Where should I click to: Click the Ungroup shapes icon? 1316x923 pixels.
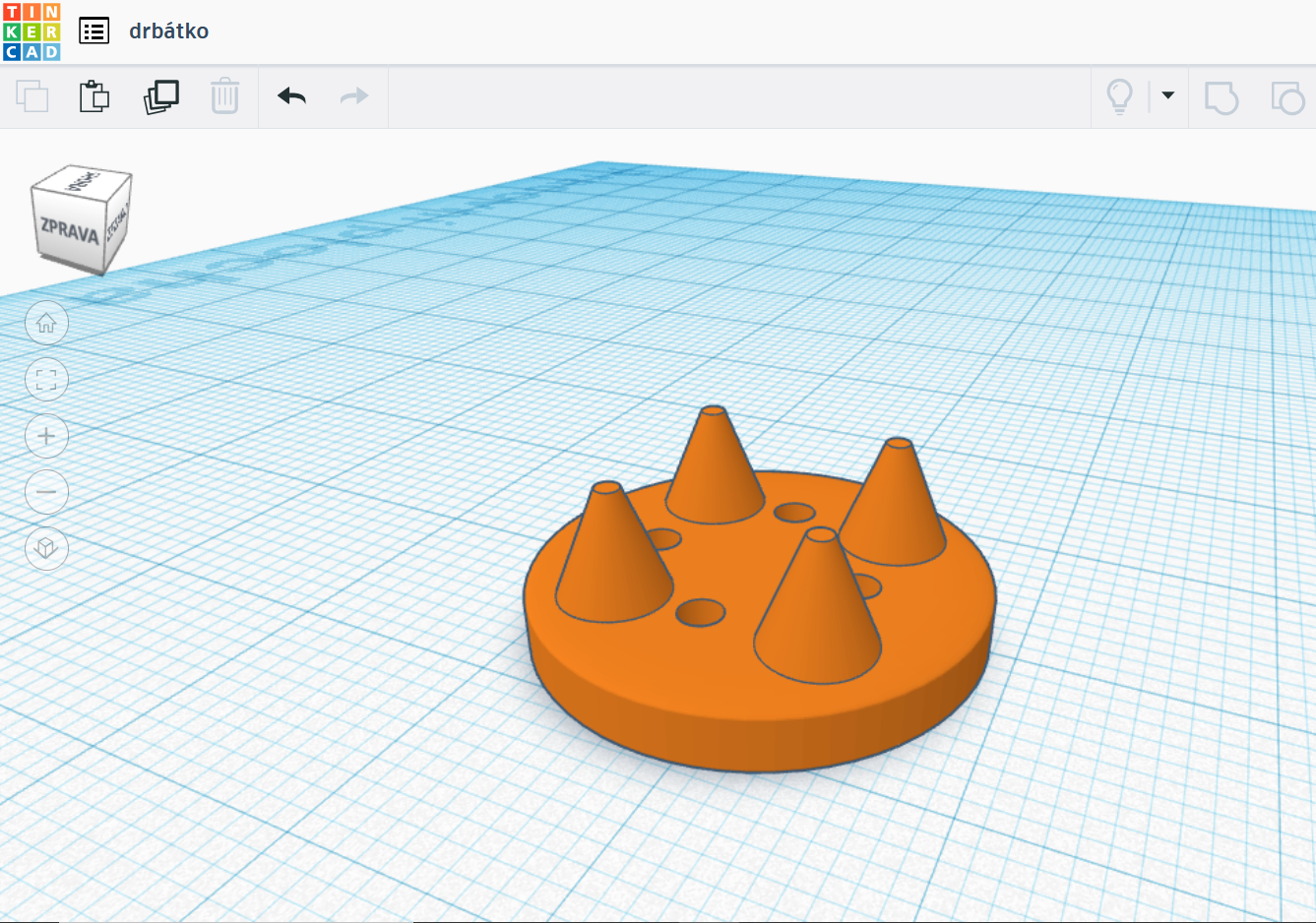coord(1287,97)
